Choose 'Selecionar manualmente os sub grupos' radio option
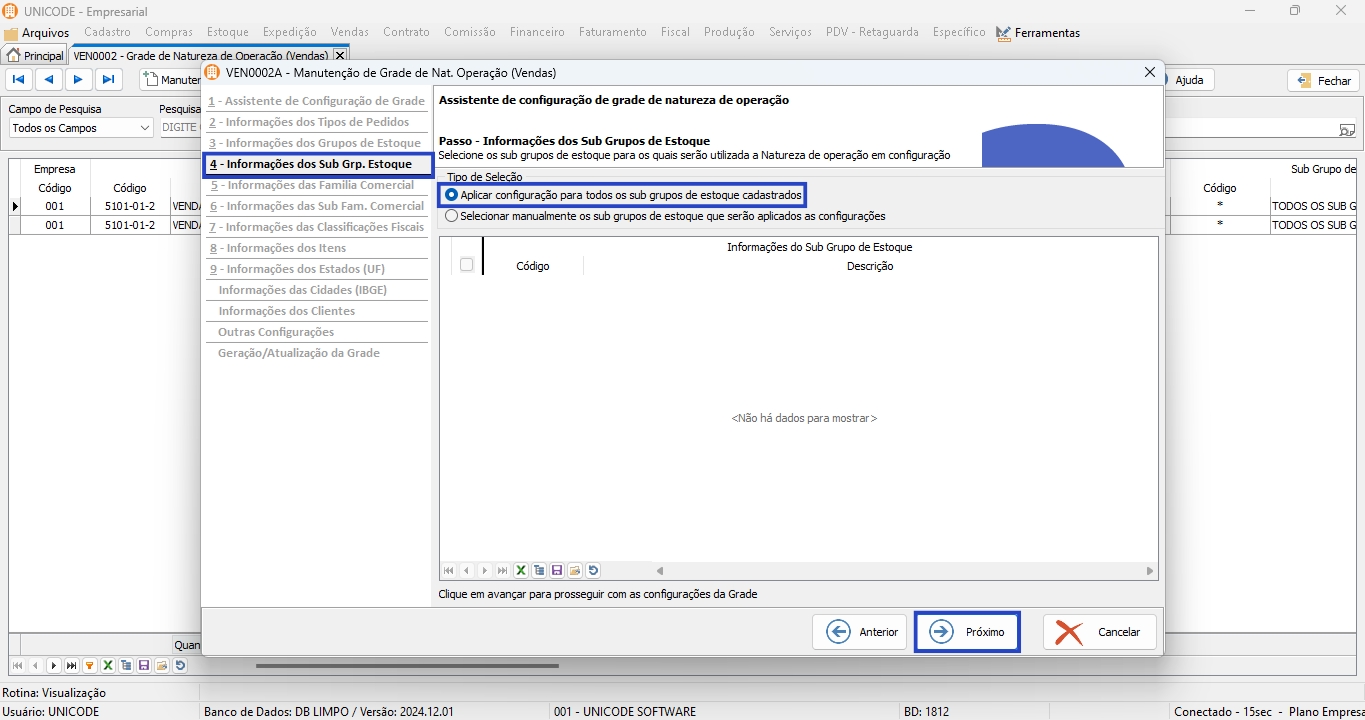The image size is (1365, 720). [452, 216]
